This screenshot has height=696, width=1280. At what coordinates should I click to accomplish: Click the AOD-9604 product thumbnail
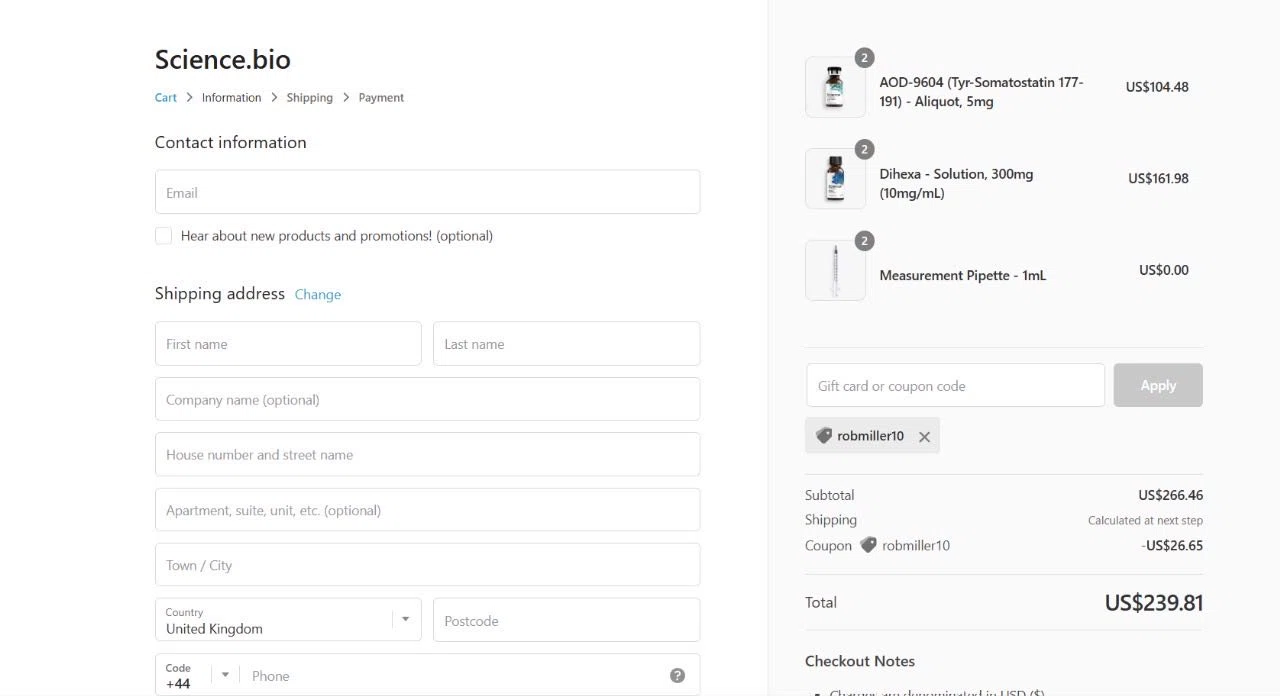[834, 87]
